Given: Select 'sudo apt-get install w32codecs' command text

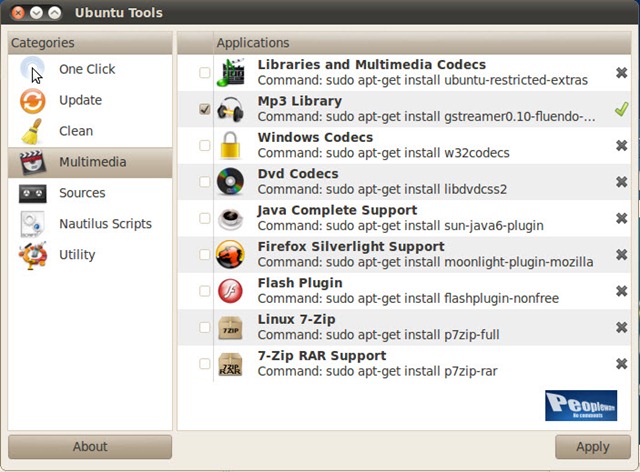Looking at the screenshot, I should tap(418, 153).
